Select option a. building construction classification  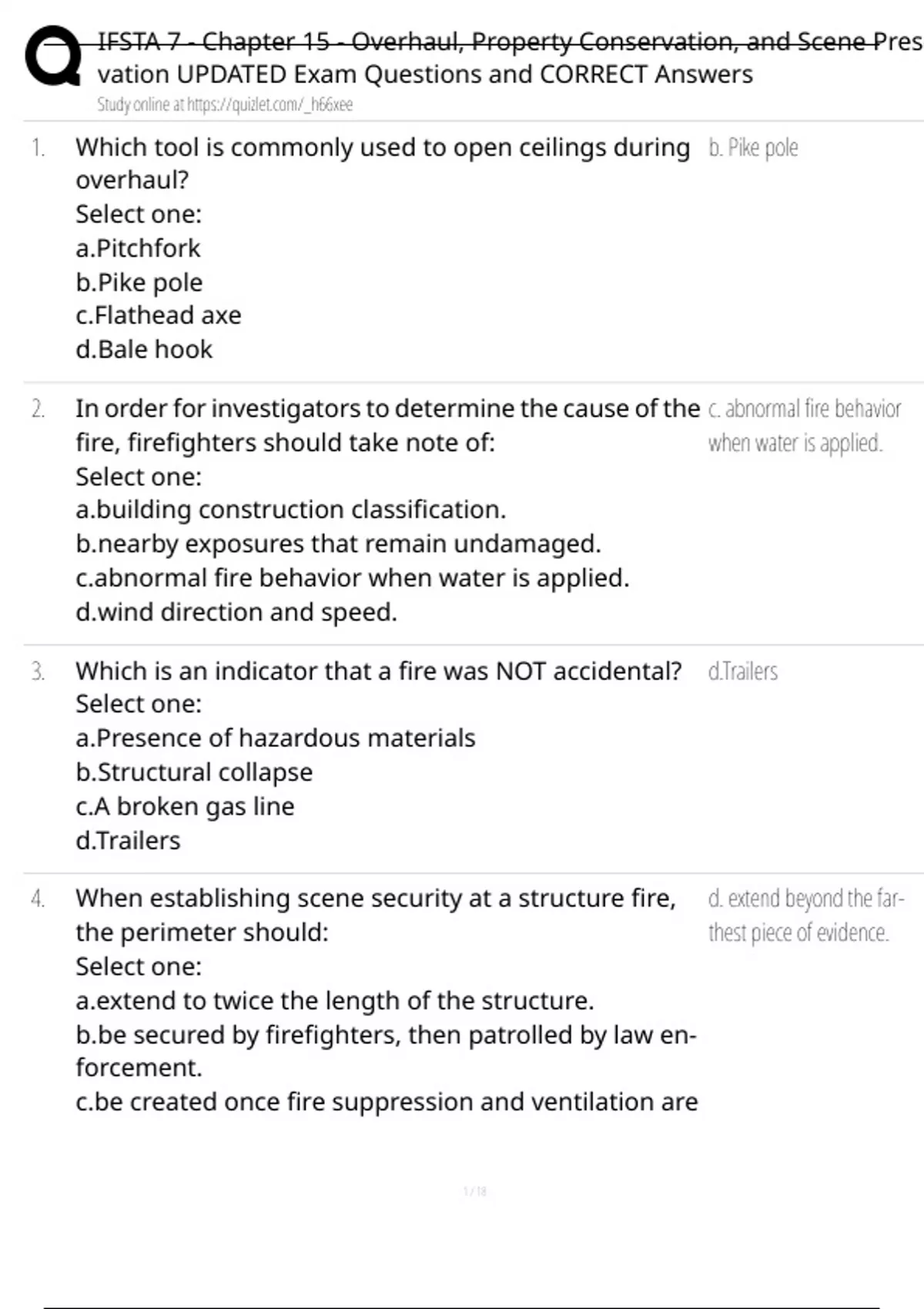[x=291, y=510]
